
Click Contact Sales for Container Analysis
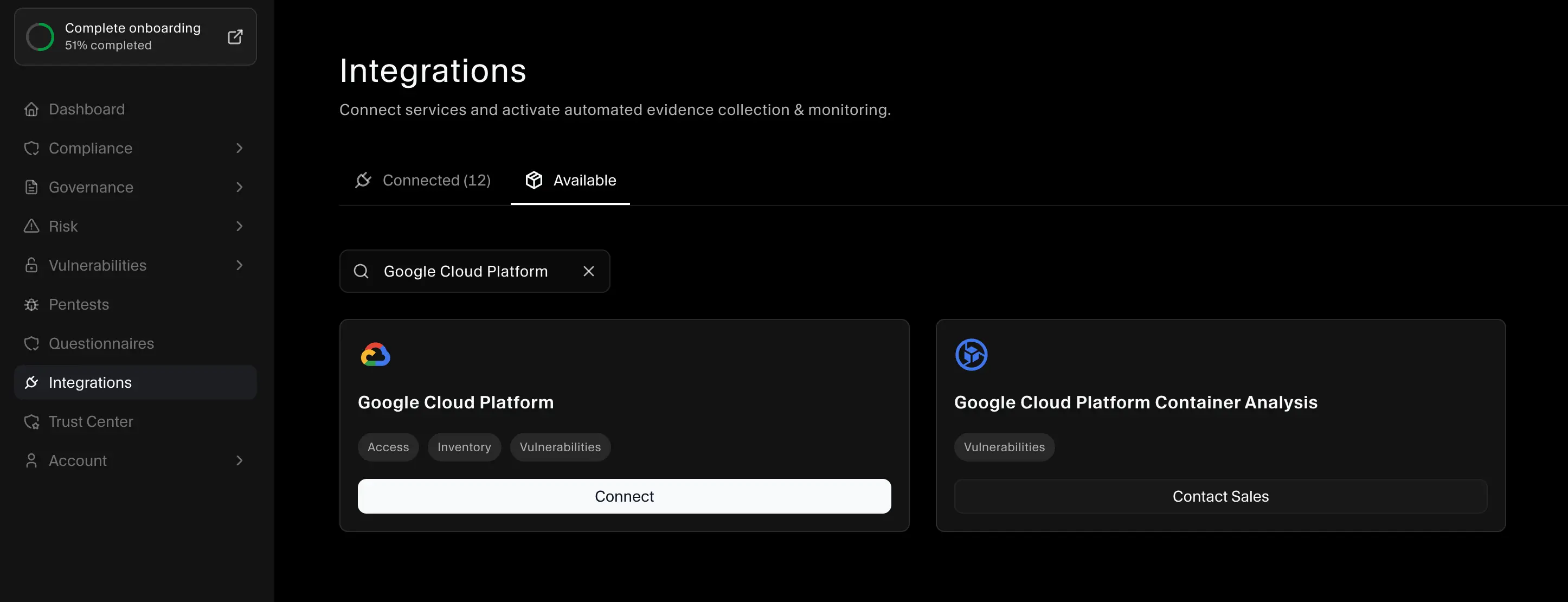[x=1220, y=496]
